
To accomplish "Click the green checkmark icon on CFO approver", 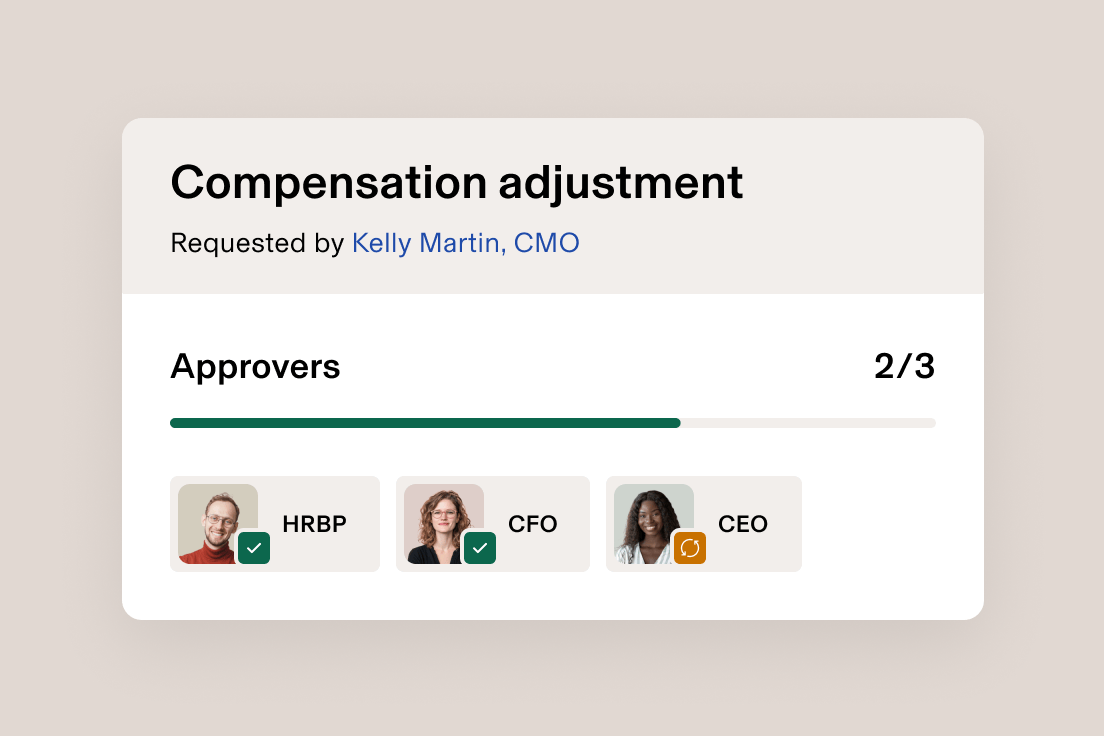I will (x=480, y=548).
